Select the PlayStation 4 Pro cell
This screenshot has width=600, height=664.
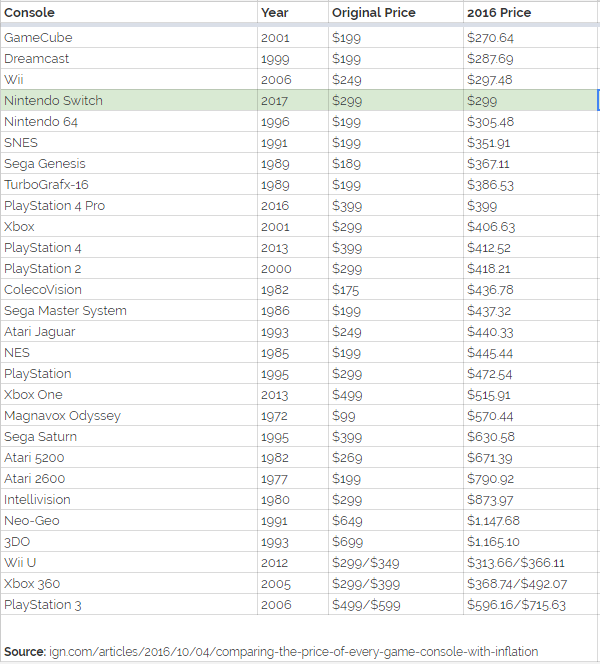[129, 205]
